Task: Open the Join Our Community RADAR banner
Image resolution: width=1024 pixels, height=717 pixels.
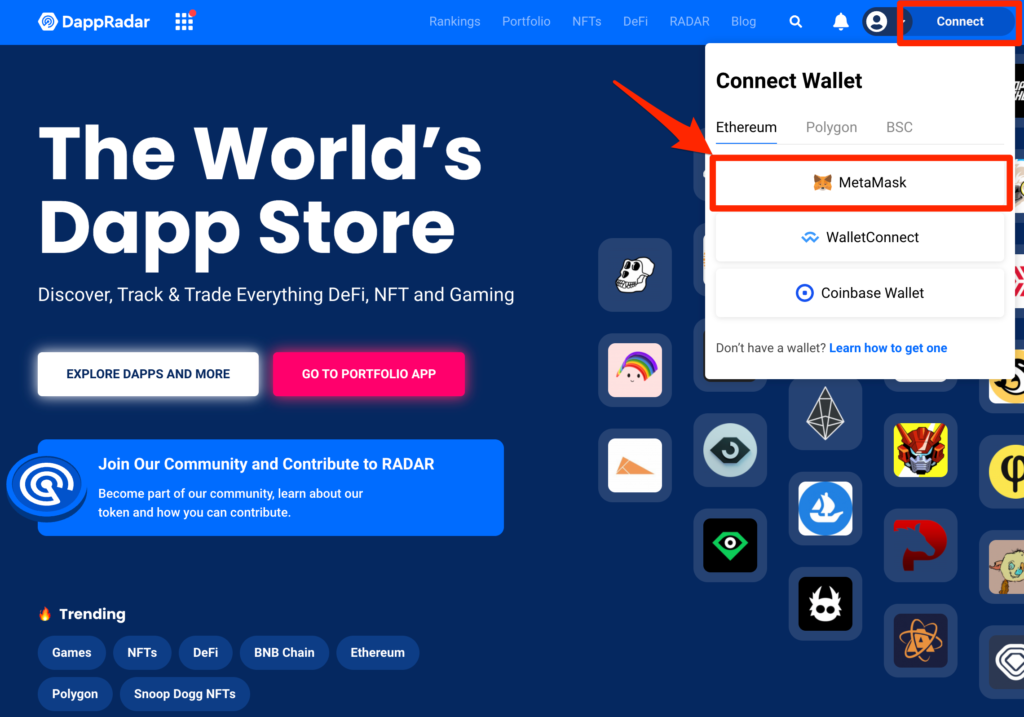Action: 270,488
